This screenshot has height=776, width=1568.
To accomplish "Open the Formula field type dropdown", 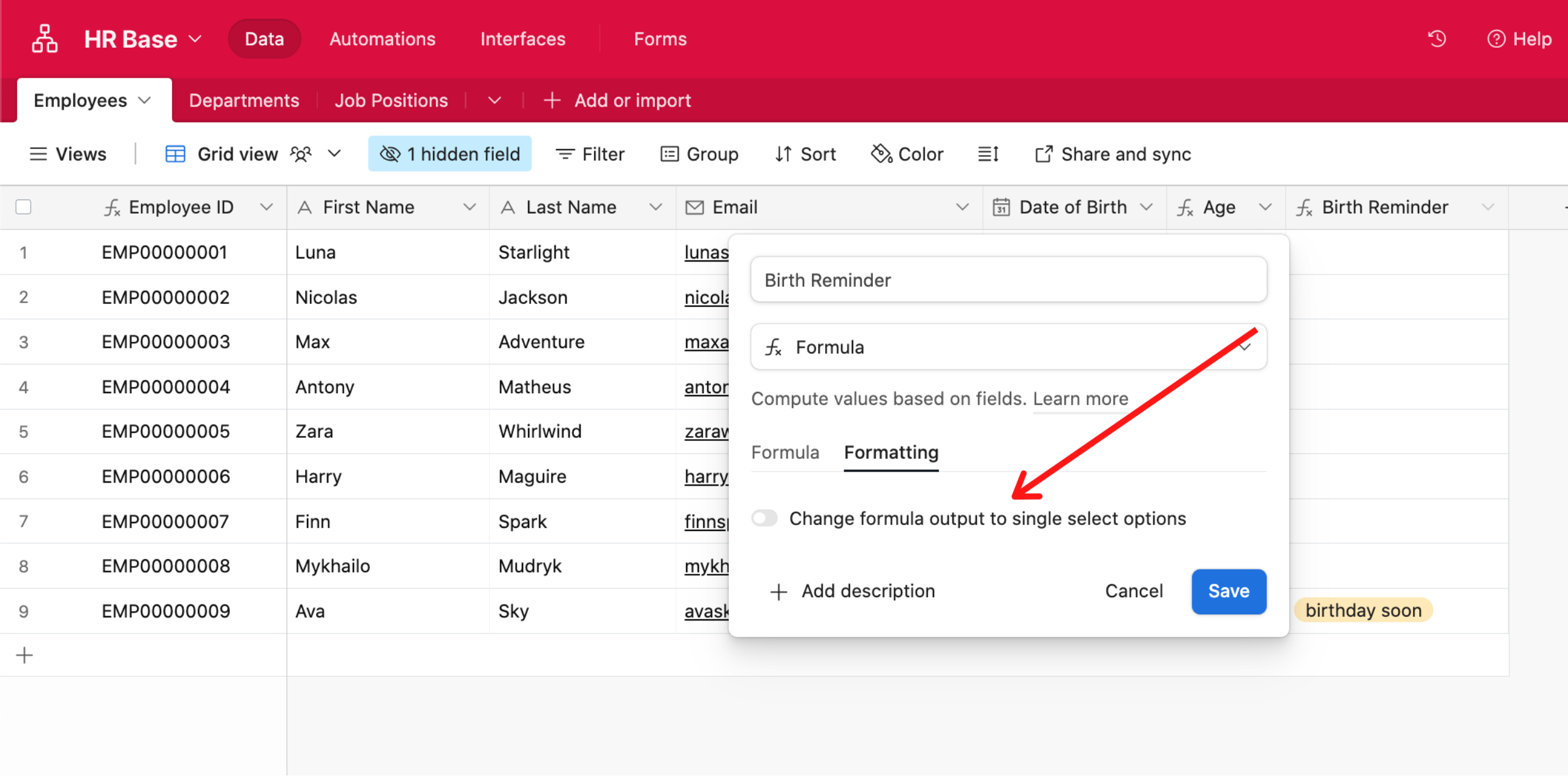I will (x=1009, y=347).
